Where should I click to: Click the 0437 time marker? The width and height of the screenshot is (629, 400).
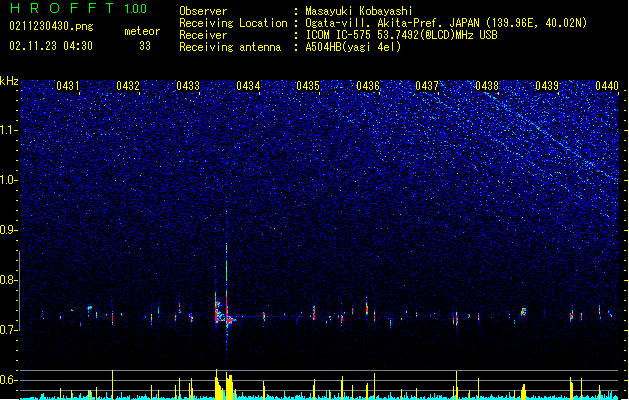(427, 86)
